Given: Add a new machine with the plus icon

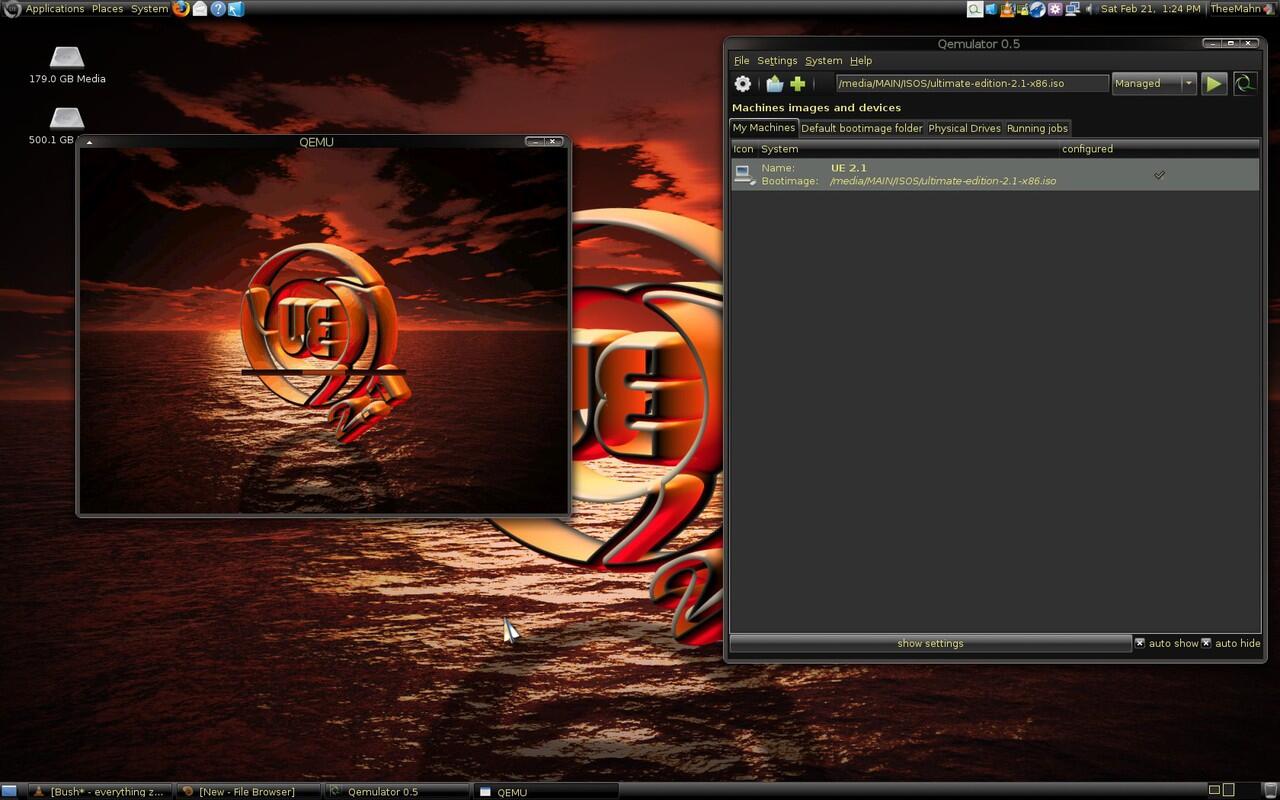Looking at the screenshot, I should (x=795, y=83).
